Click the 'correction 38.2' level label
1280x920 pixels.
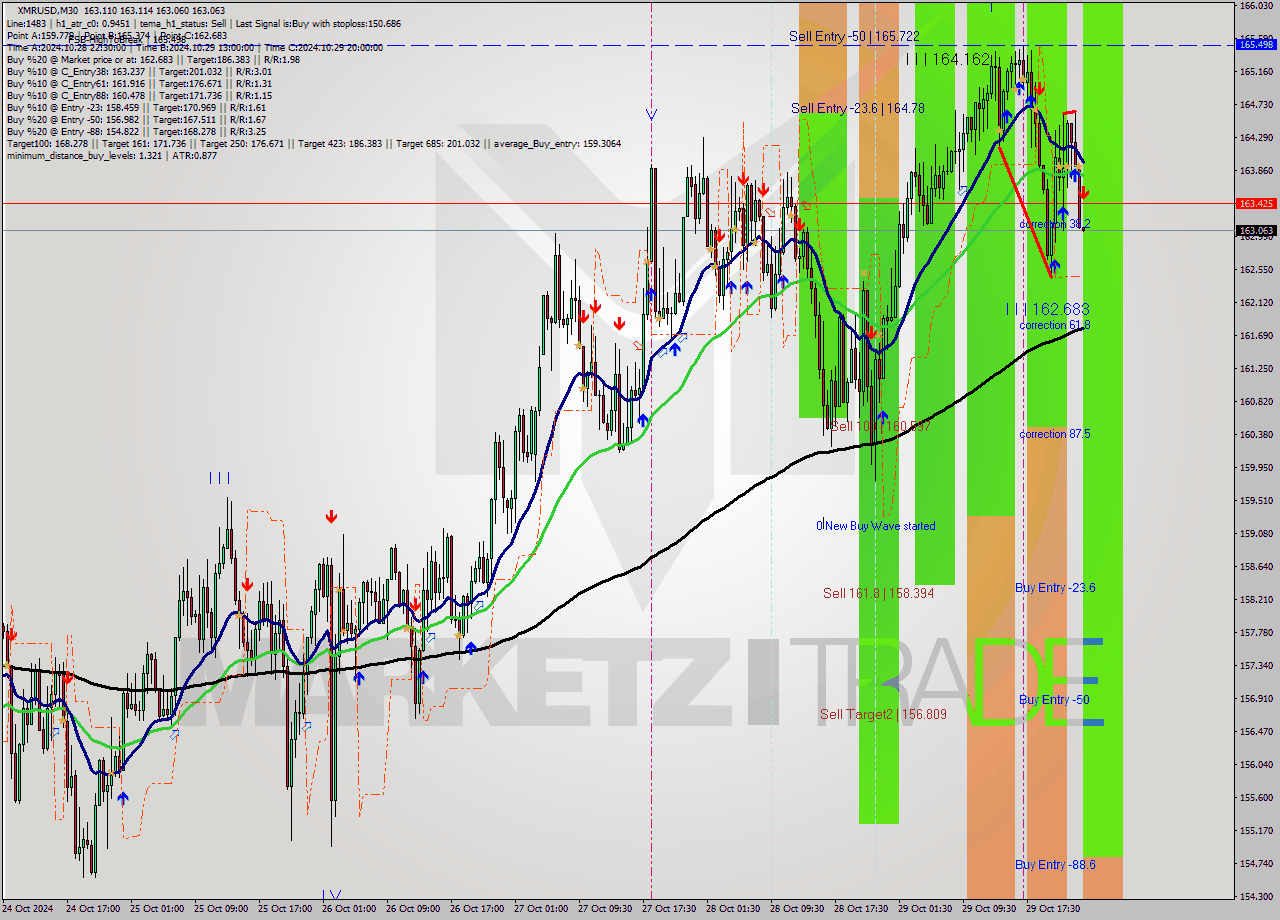(x=1055, y=225)
